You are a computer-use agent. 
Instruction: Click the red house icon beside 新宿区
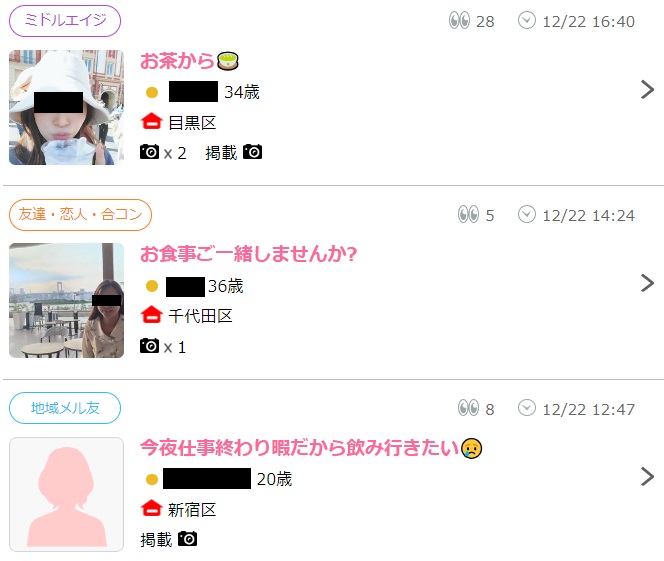coord(152,508)
